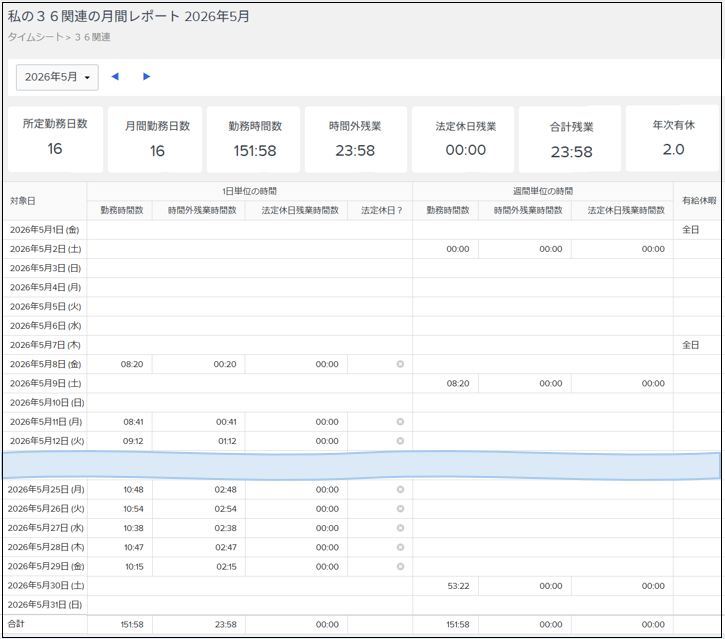Click weekly hours 53:22 on 5月30日 row
Image resolution: width=725 pixels, height=639 pixels.
click(458, 586)
